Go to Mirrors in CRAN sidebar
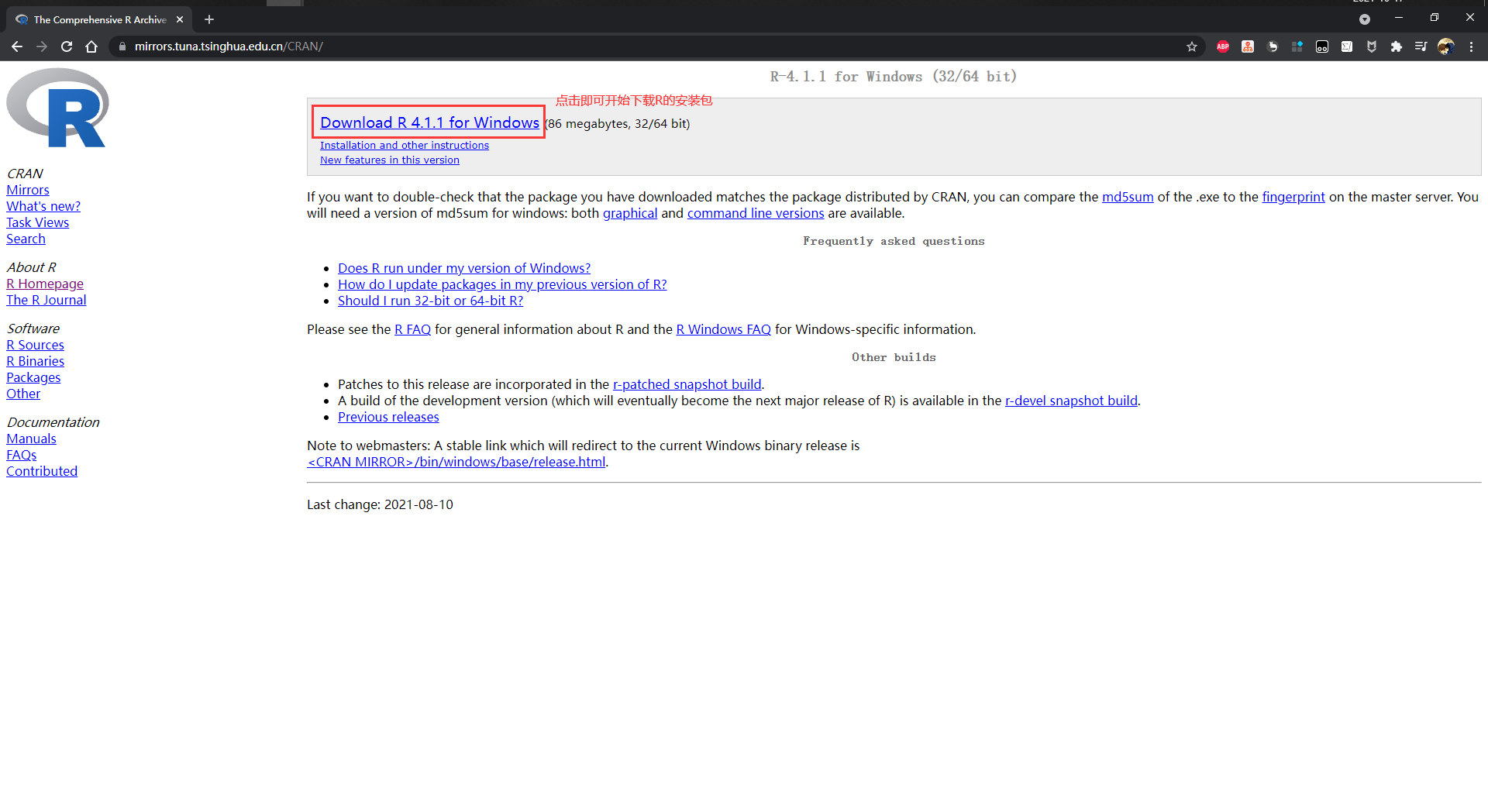 click(28, 190)
